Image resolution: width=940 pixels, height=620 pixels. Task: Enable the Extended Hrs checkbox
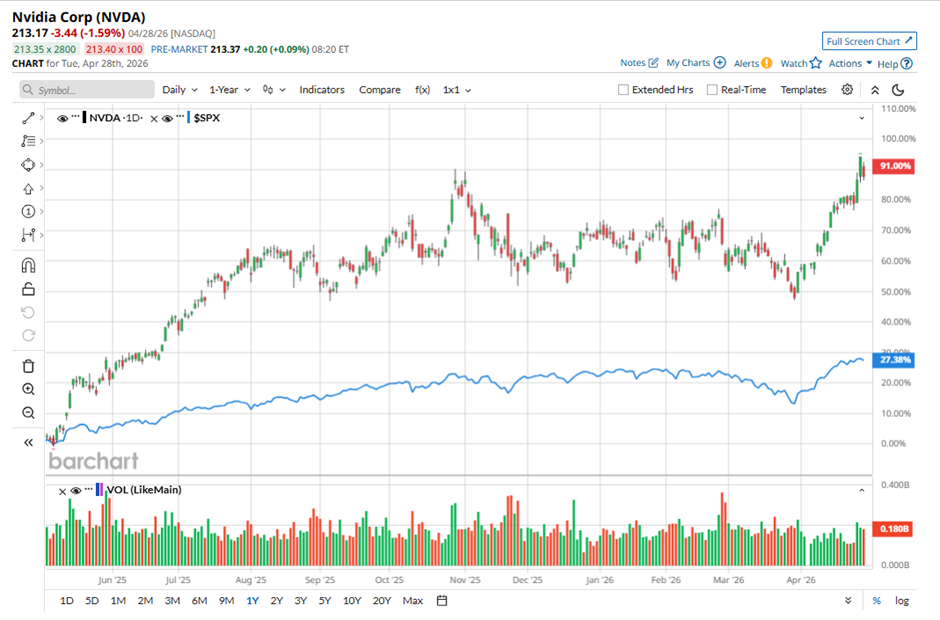click(x=624, y=90)
